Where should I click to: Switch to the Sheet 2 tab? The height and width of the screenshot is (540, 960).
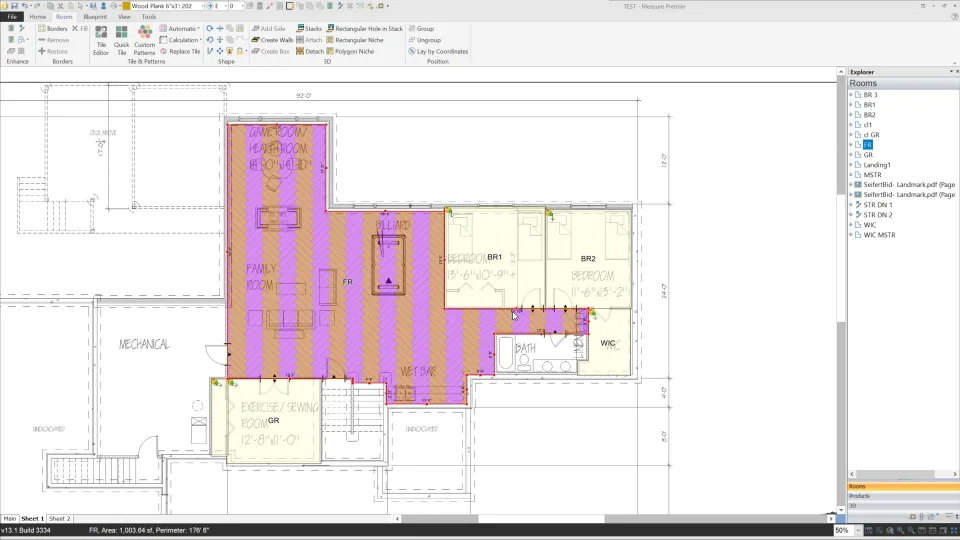tap(60, 519)
